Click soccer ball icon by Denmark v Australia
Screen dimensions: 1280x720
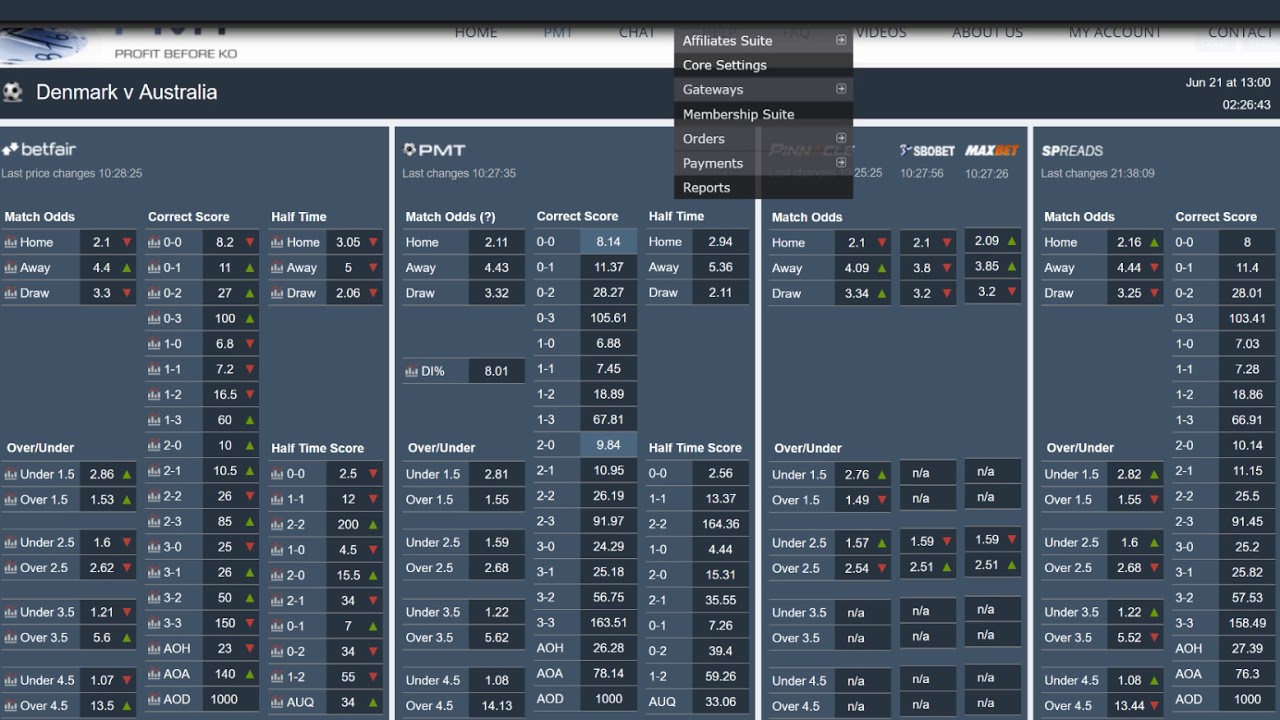[x=13, y=92]
